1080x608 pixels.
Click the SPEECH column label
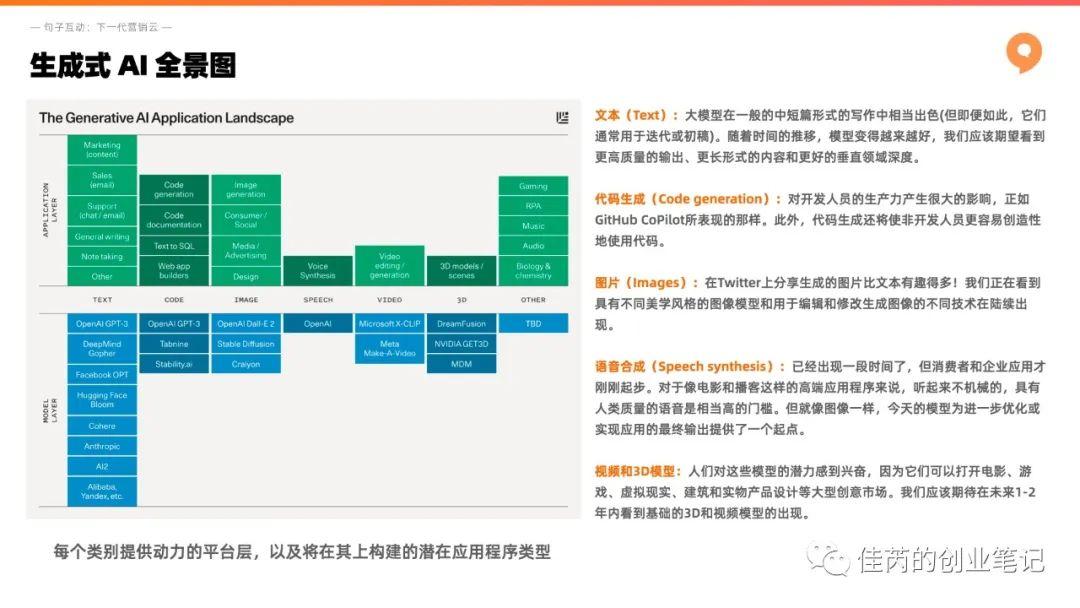pyautogui.click(x=318, y=300)
